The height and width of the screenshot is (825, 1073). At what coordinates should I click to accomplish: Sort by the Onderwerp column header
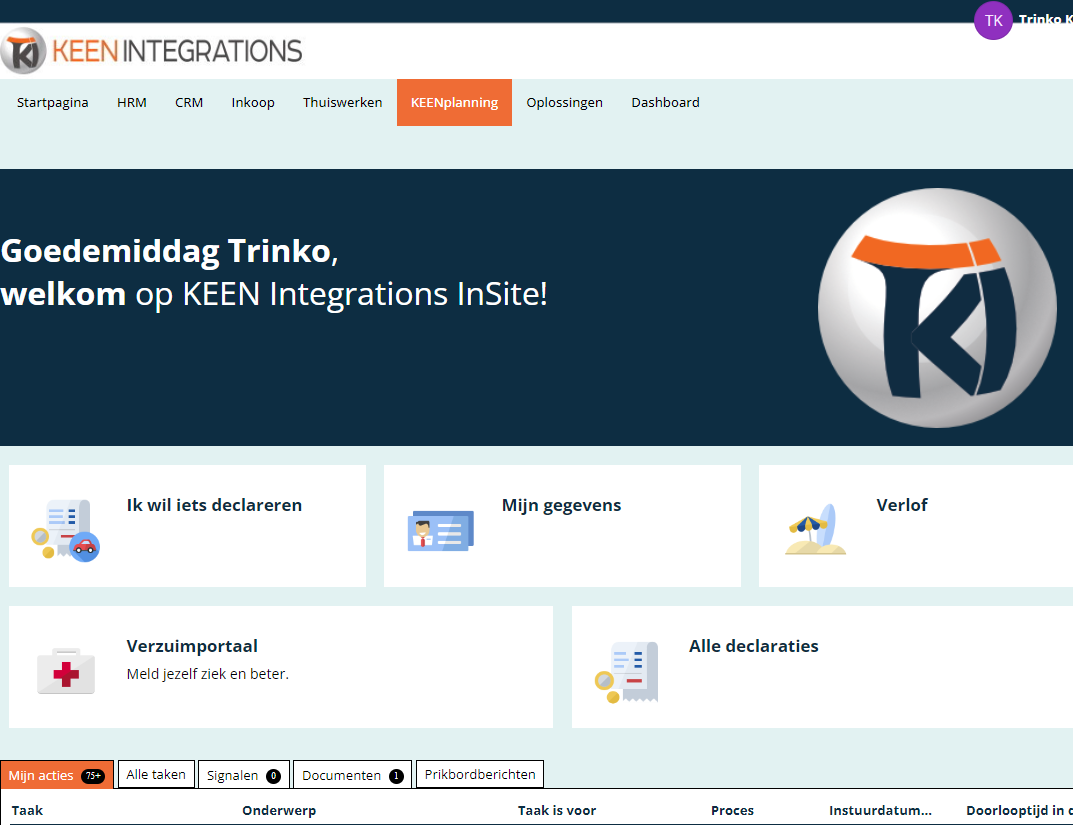(x=279, y=811)
